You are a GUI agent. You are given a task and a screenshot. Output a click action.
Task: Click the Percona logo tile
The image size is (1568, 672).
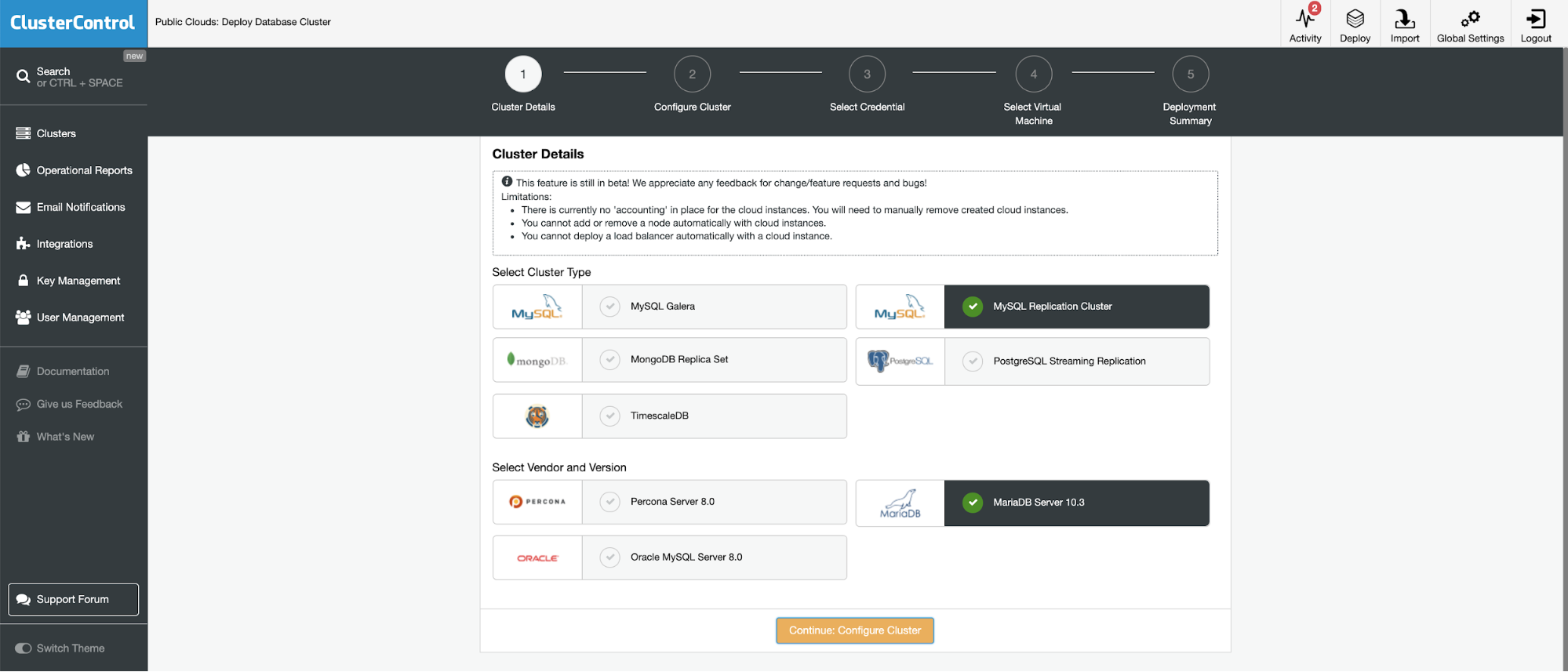point(537,502)
